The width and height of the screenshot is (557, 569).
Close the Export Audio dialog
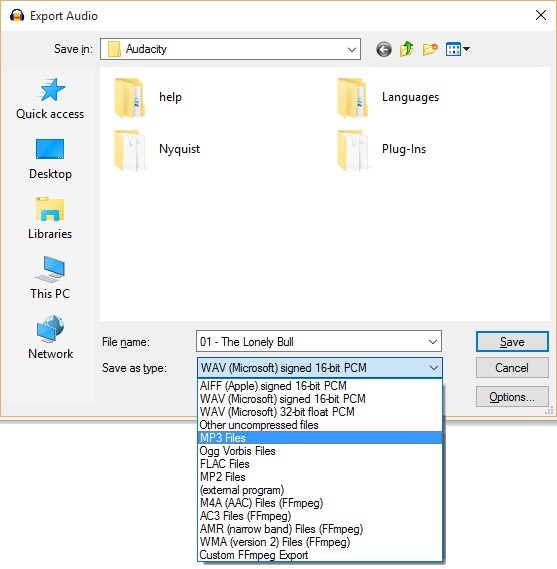click(x=541, y=15)
